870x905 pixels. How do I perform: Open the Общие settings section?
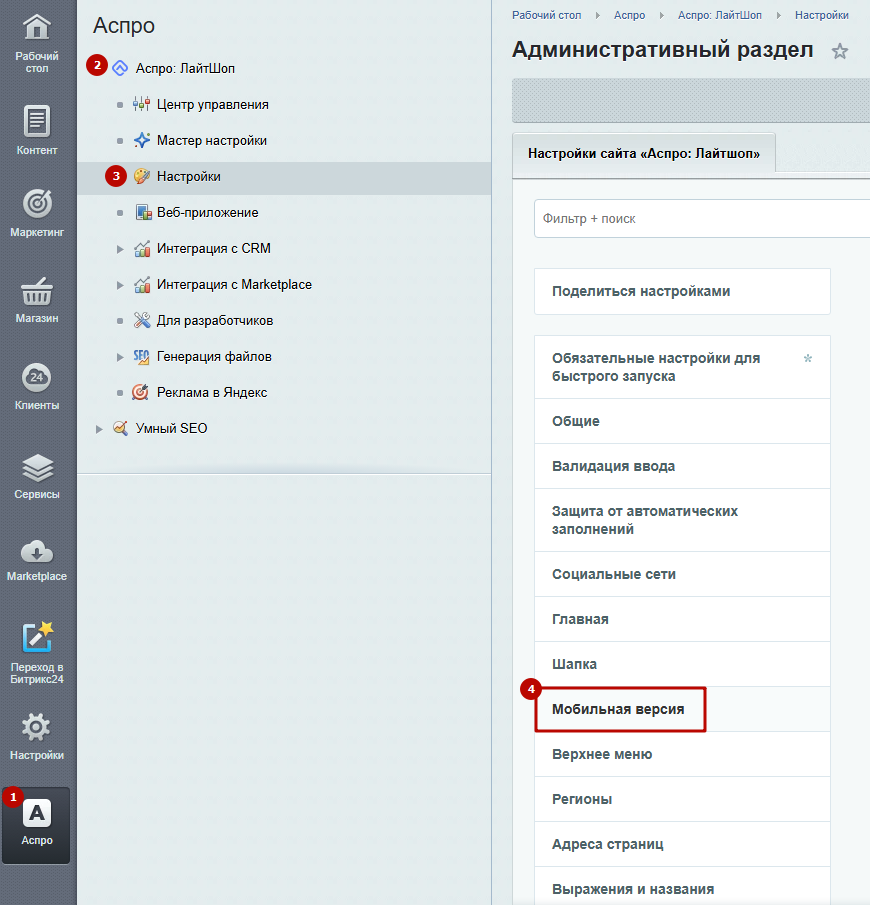[682, 421]
